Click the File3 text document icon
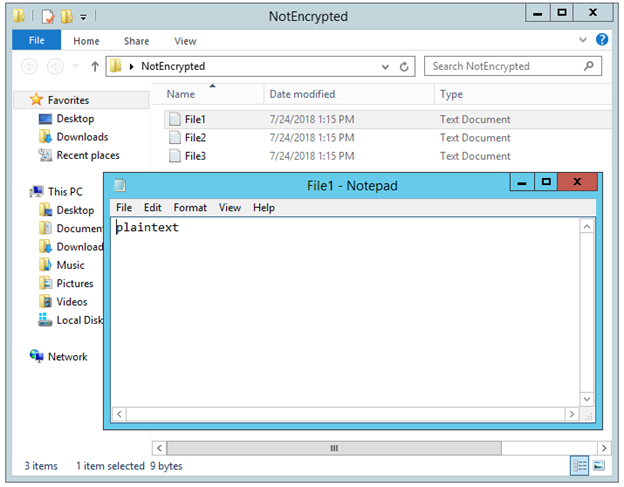 [x=175, y=156]
